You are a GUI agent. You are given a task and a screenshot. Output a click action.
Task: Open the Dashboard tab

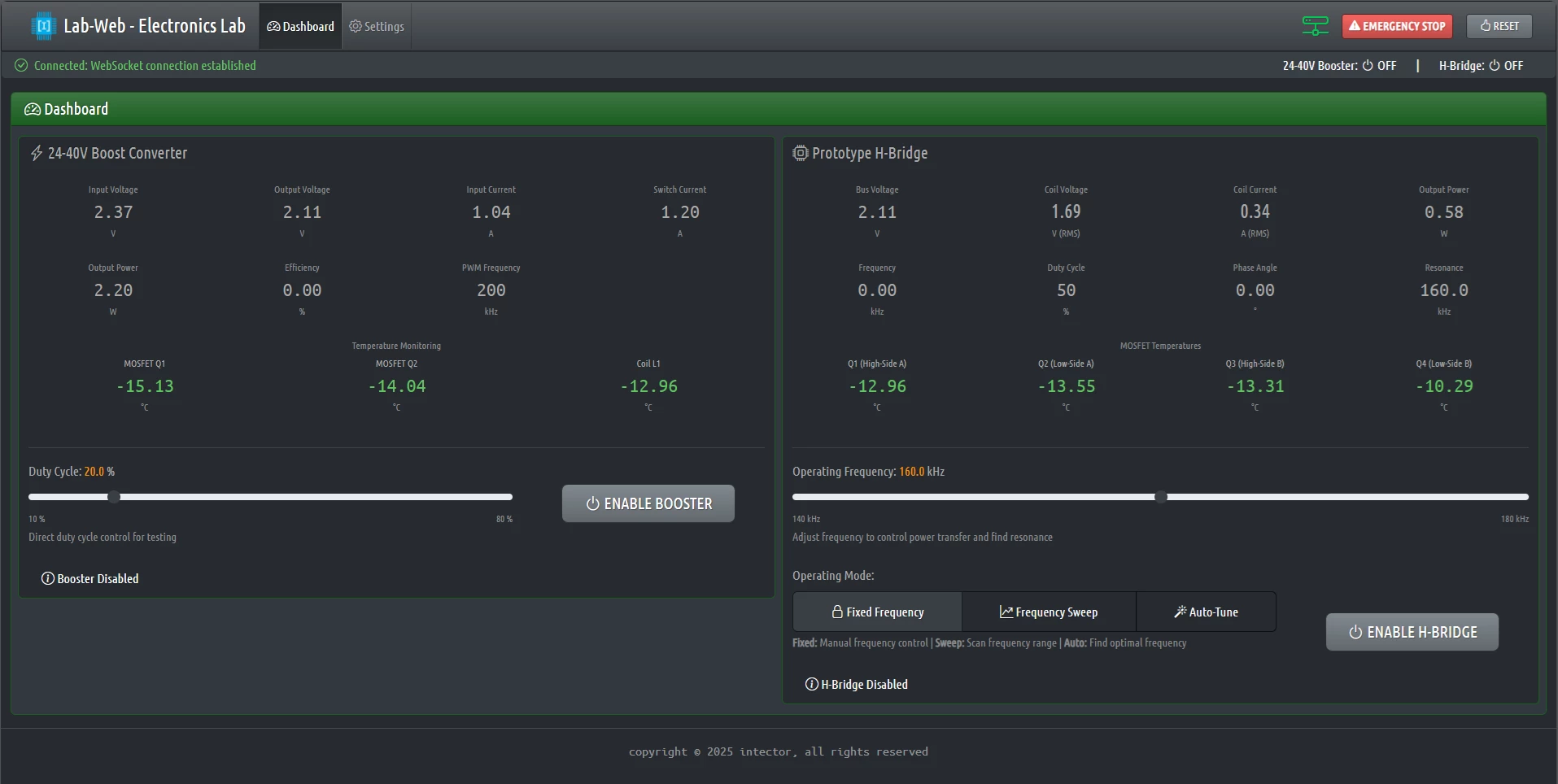click(301, 26)
